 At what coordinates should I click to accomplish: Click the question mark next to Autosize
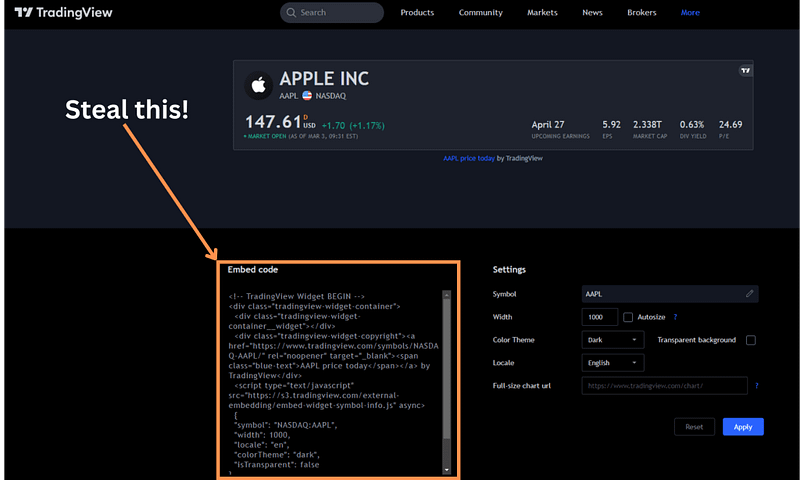[675, 317]
